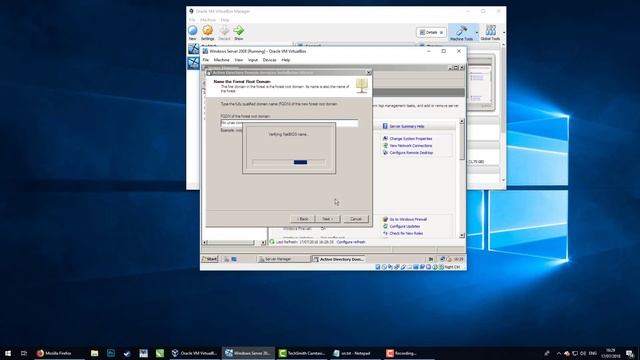Click left arrow of guest horizontal scrollbar

[x=205, y=243]
